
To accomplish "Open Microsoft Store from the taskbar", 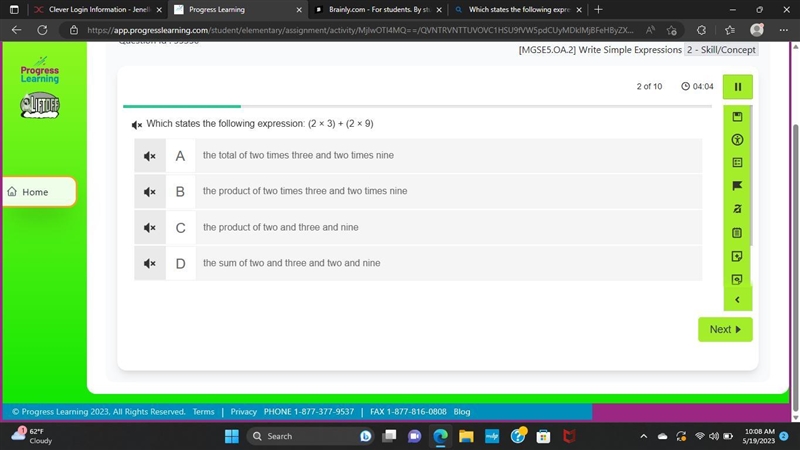I will click(543, 436).
